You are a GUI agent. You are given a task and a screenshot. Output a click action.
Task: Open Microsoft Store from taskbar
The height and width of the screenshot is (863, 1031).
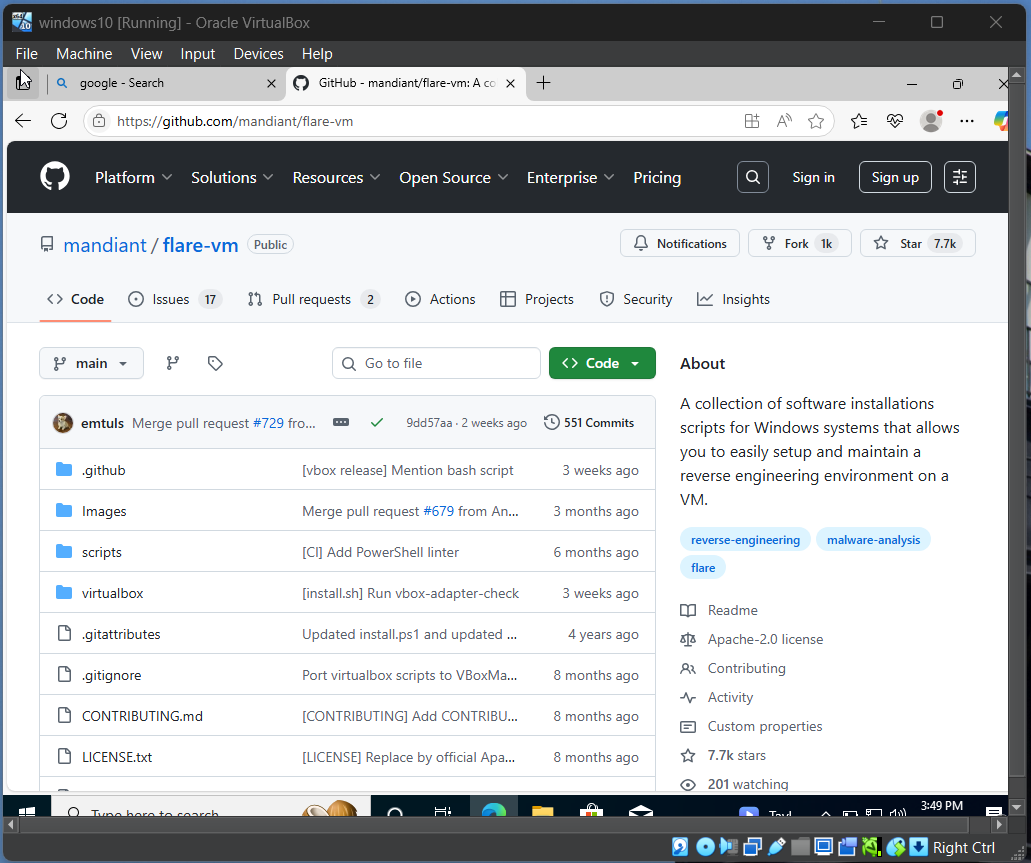591,810
